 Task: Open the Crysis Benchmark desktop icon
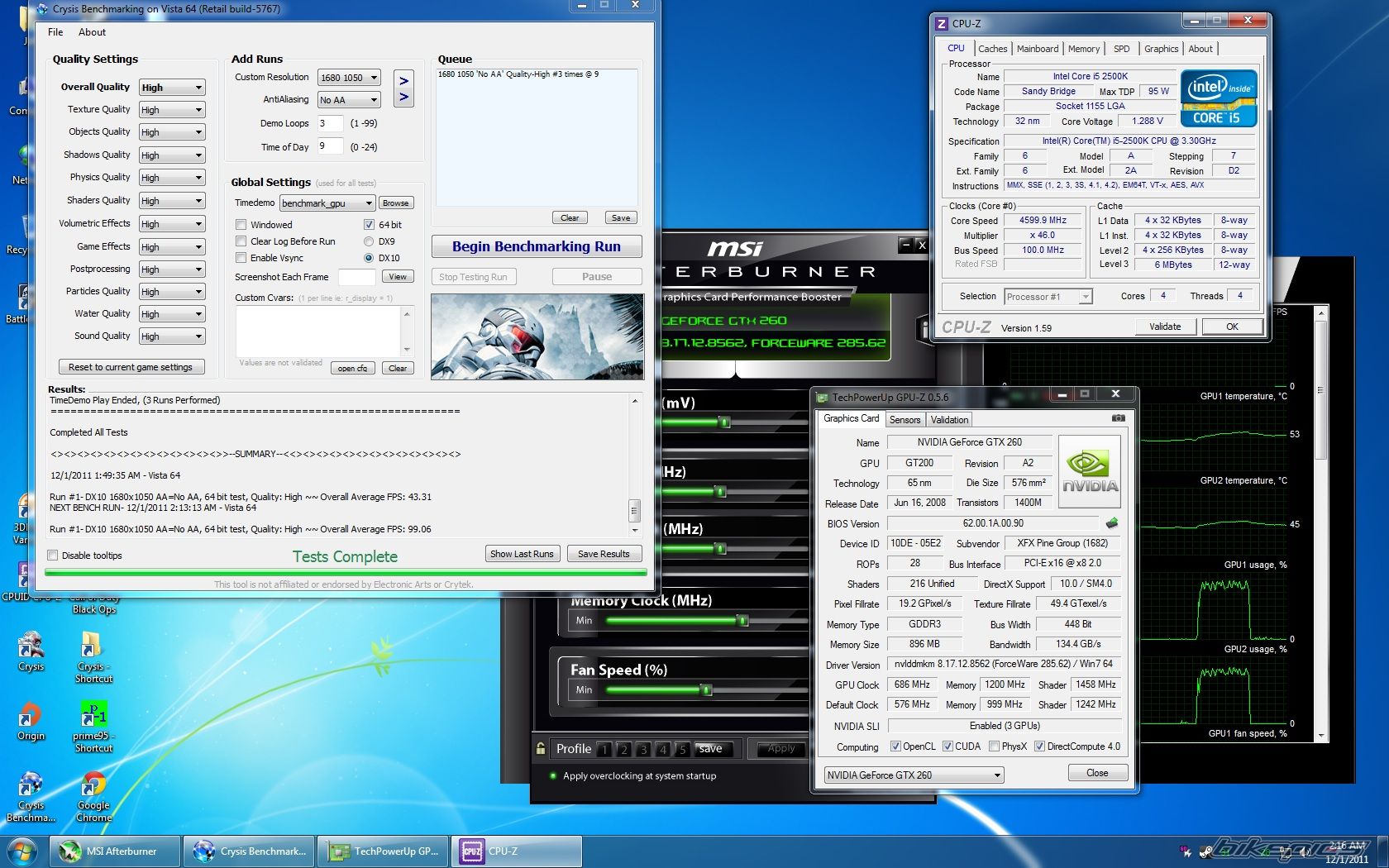(31, 796)
